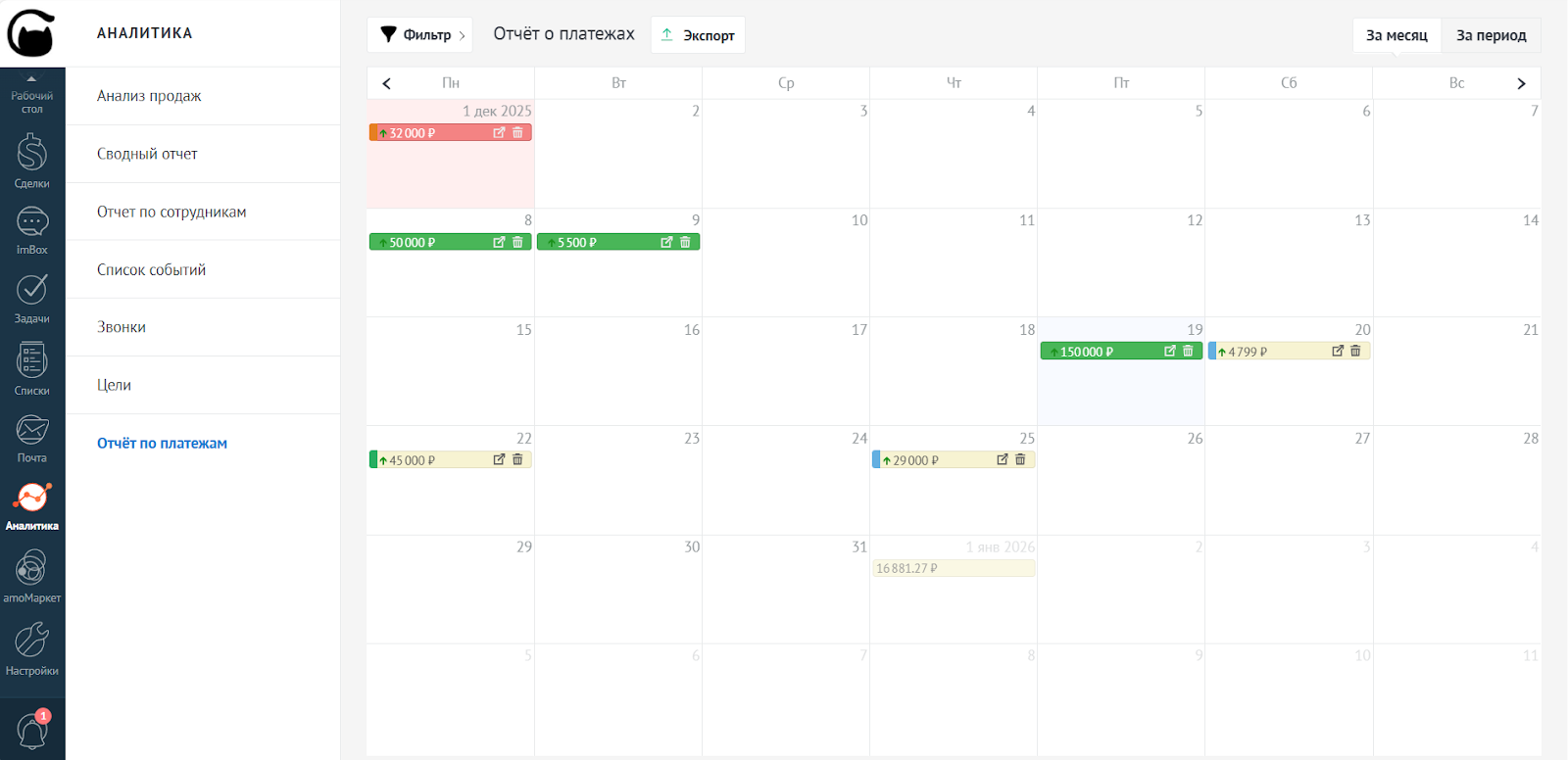The width and height of the screenshot is (1568, 760).
Task: Open the Сделки section in the sidebar
Action: pos(31,162)
